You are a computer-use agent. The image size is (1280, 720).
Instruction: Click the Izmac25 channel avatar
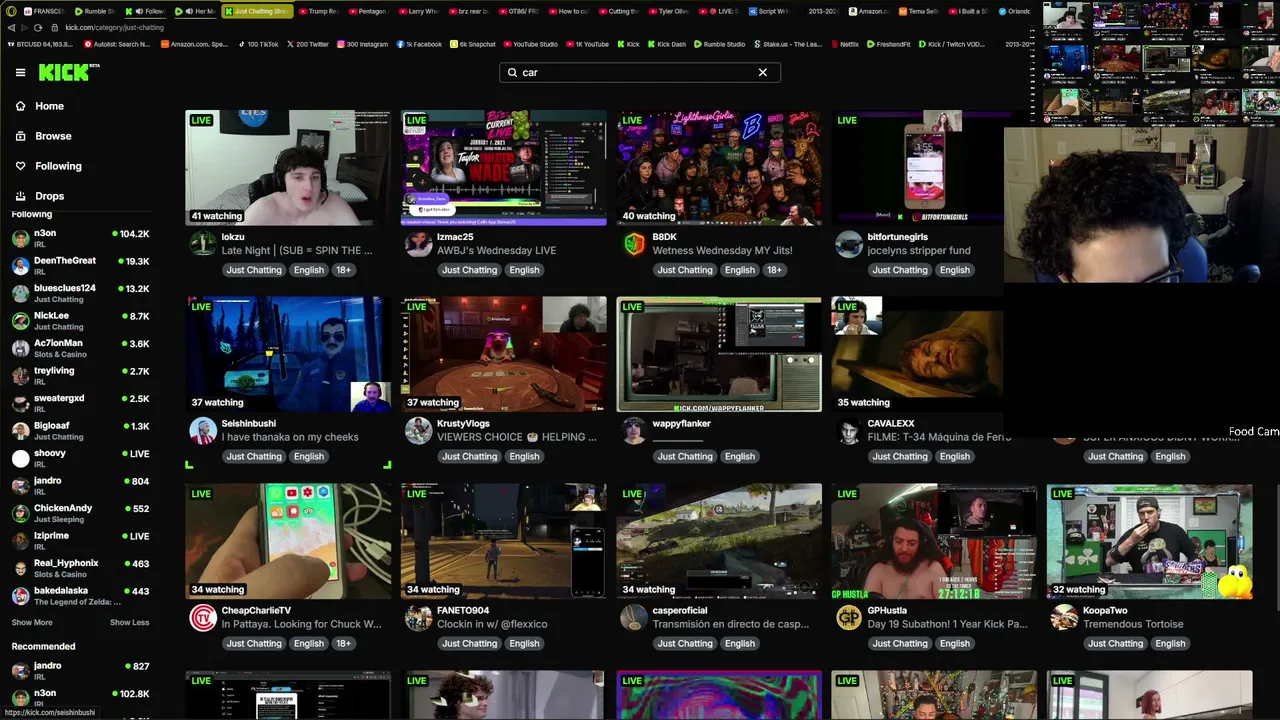click(419, 244)
